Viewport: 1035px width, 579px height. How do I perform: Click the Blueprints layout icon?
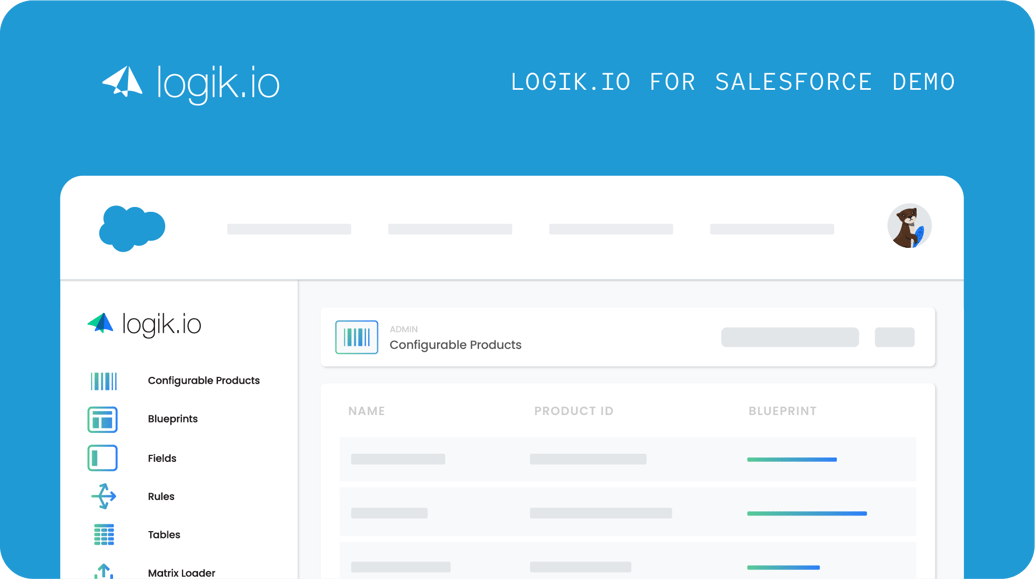coord(102,419)
